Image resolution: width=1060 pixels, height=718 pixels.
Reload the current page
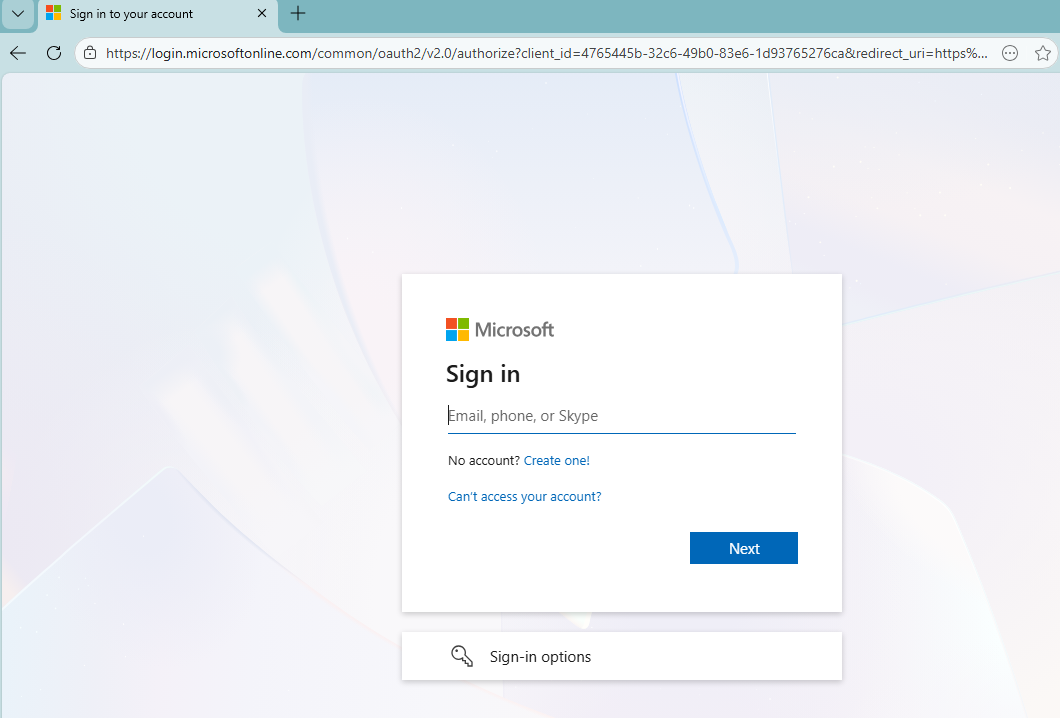tap(54, 53)
